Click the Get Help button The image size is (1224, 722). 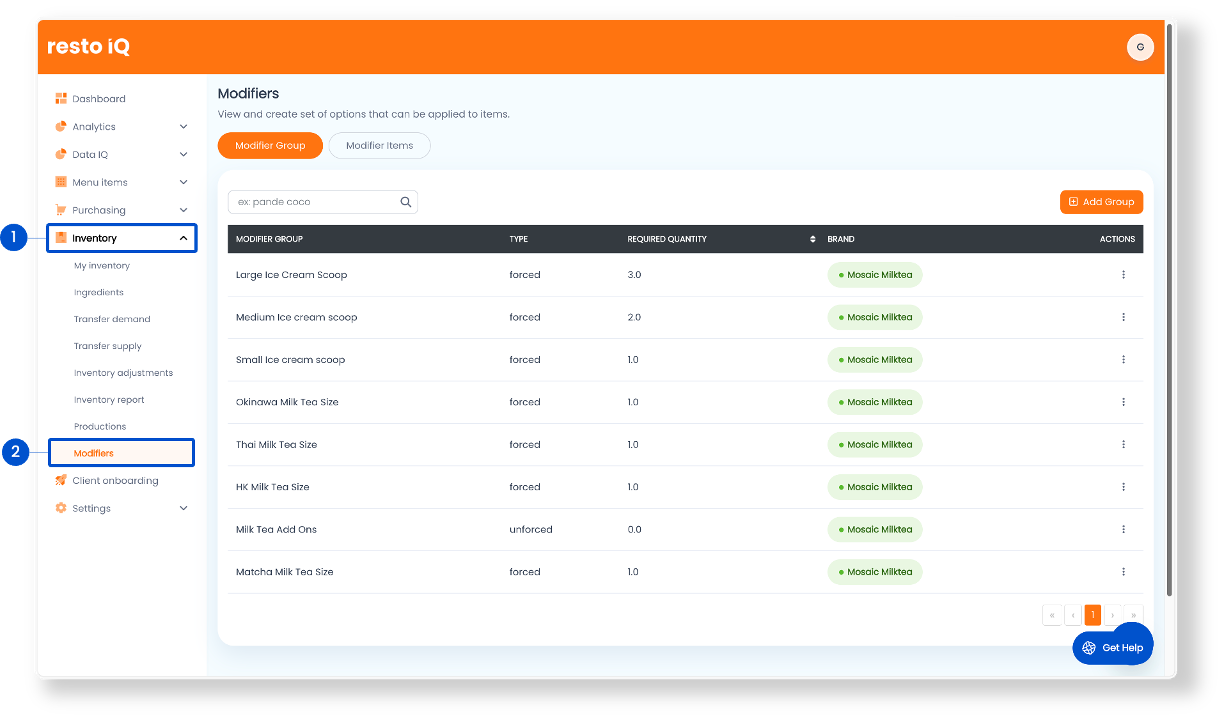[x=1112, y=648]
